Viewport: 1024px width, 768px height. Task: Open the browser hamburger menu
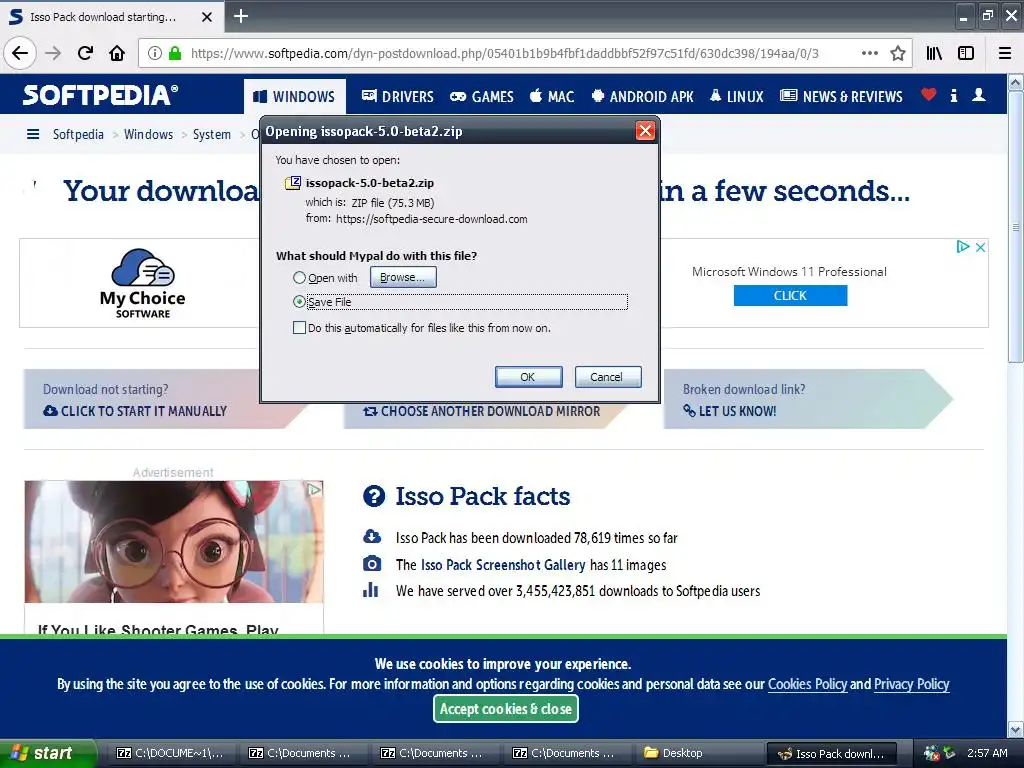1005,54
